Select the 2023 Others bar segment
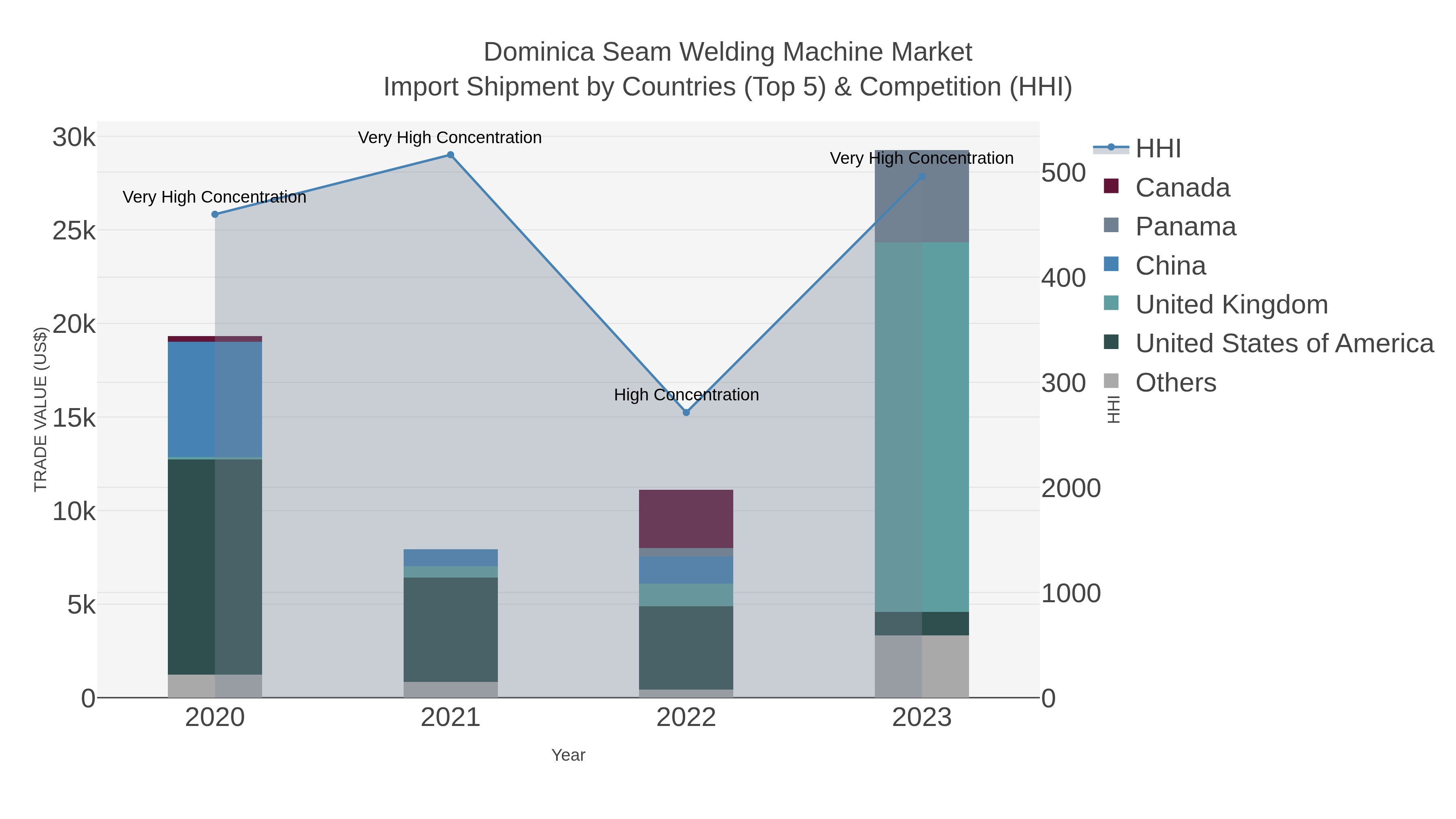 pos(922,667)
